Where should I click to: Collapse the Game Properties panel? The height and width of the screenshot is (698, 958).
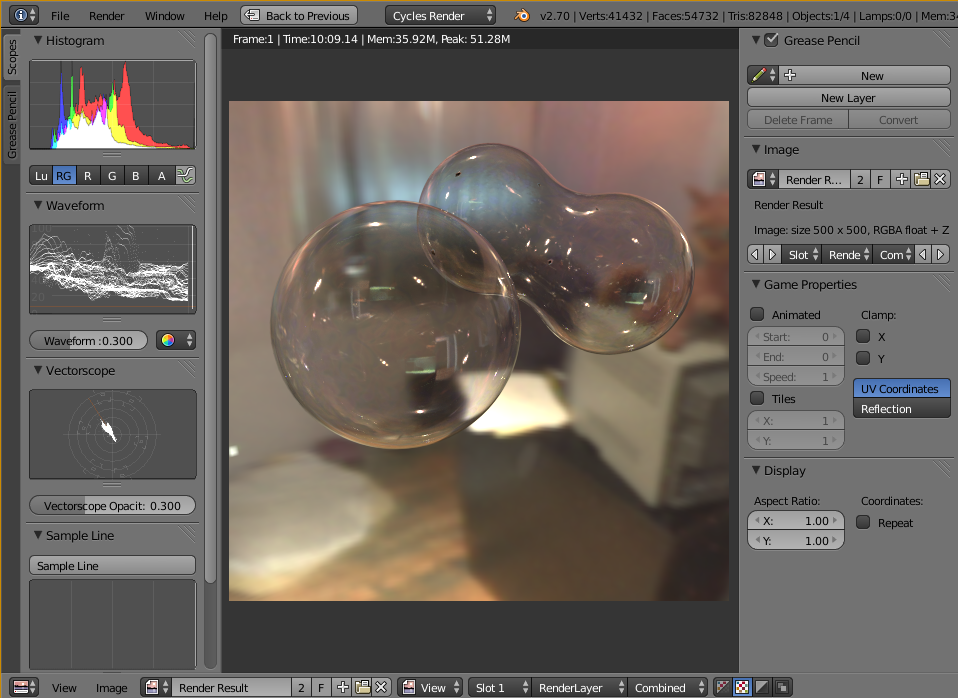(x=756, y=284)
